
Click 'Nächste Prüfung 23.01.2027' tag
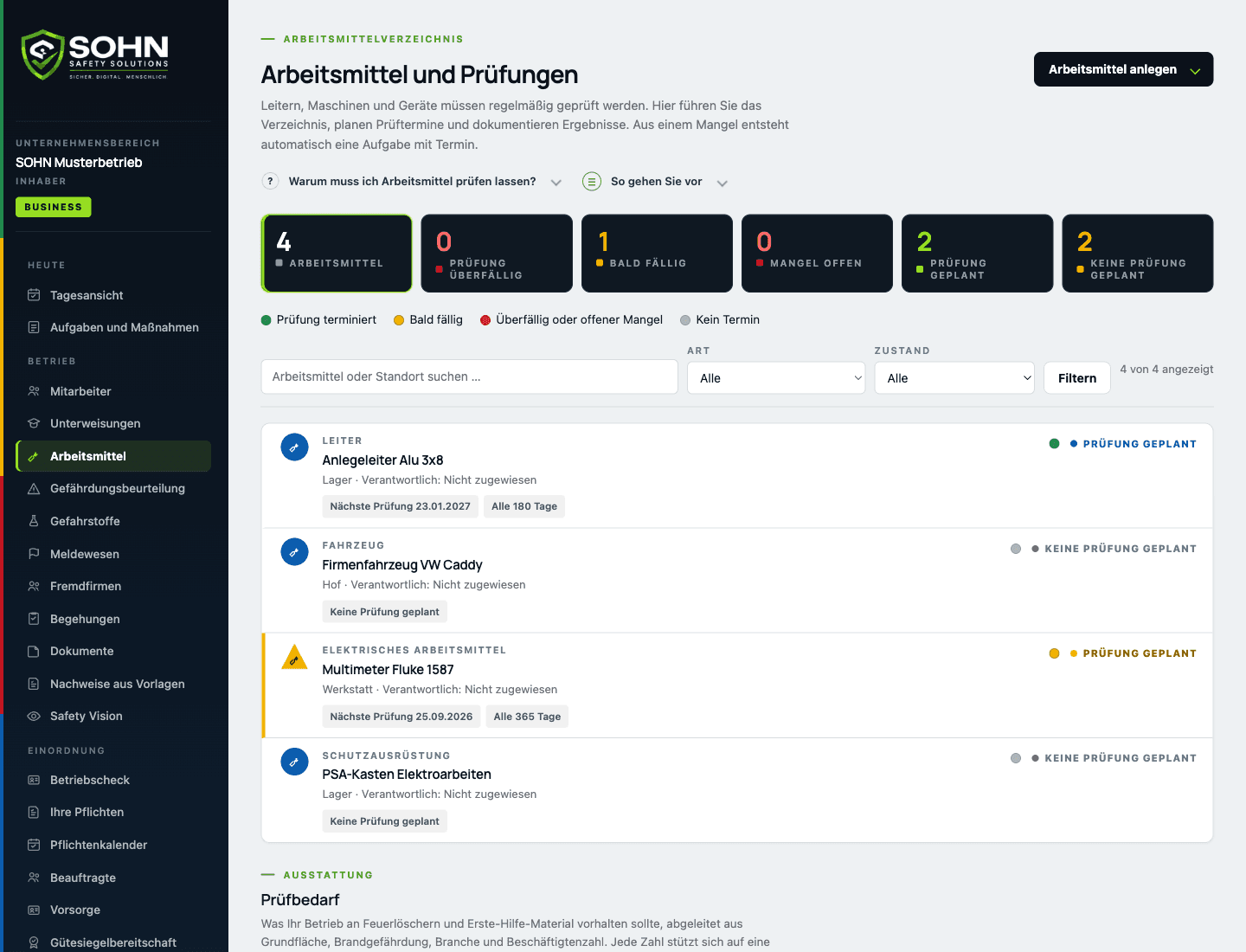coord(400,506)
